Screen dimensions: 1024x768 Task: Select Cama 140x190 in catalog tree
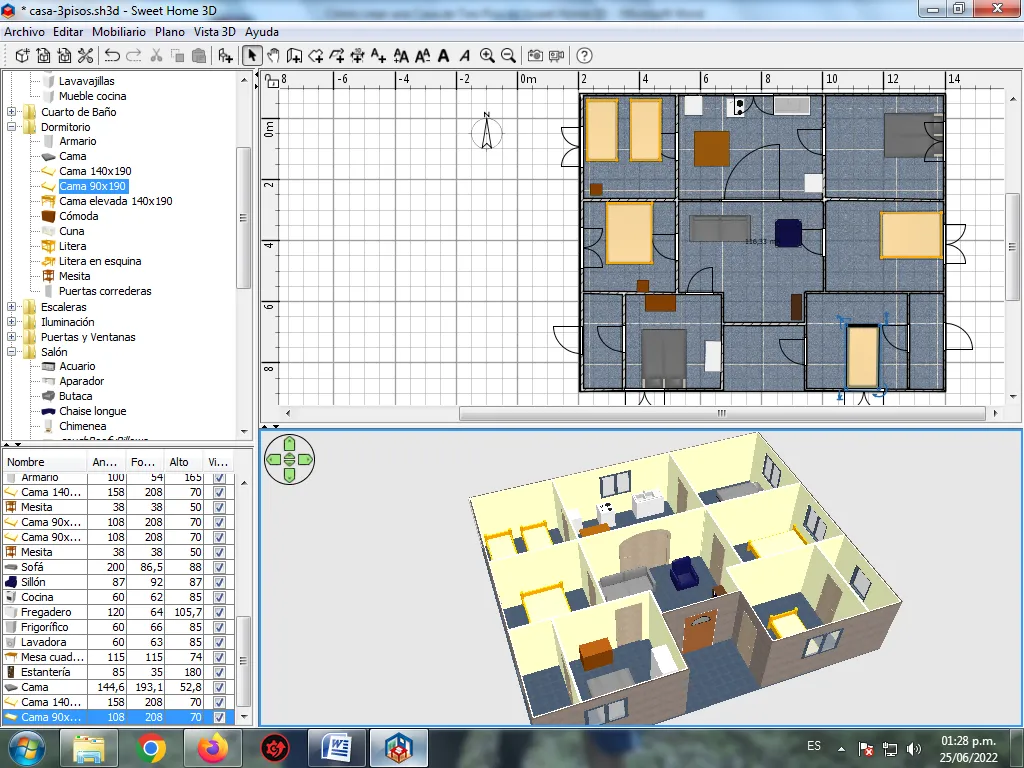click(x=95, y=171)
